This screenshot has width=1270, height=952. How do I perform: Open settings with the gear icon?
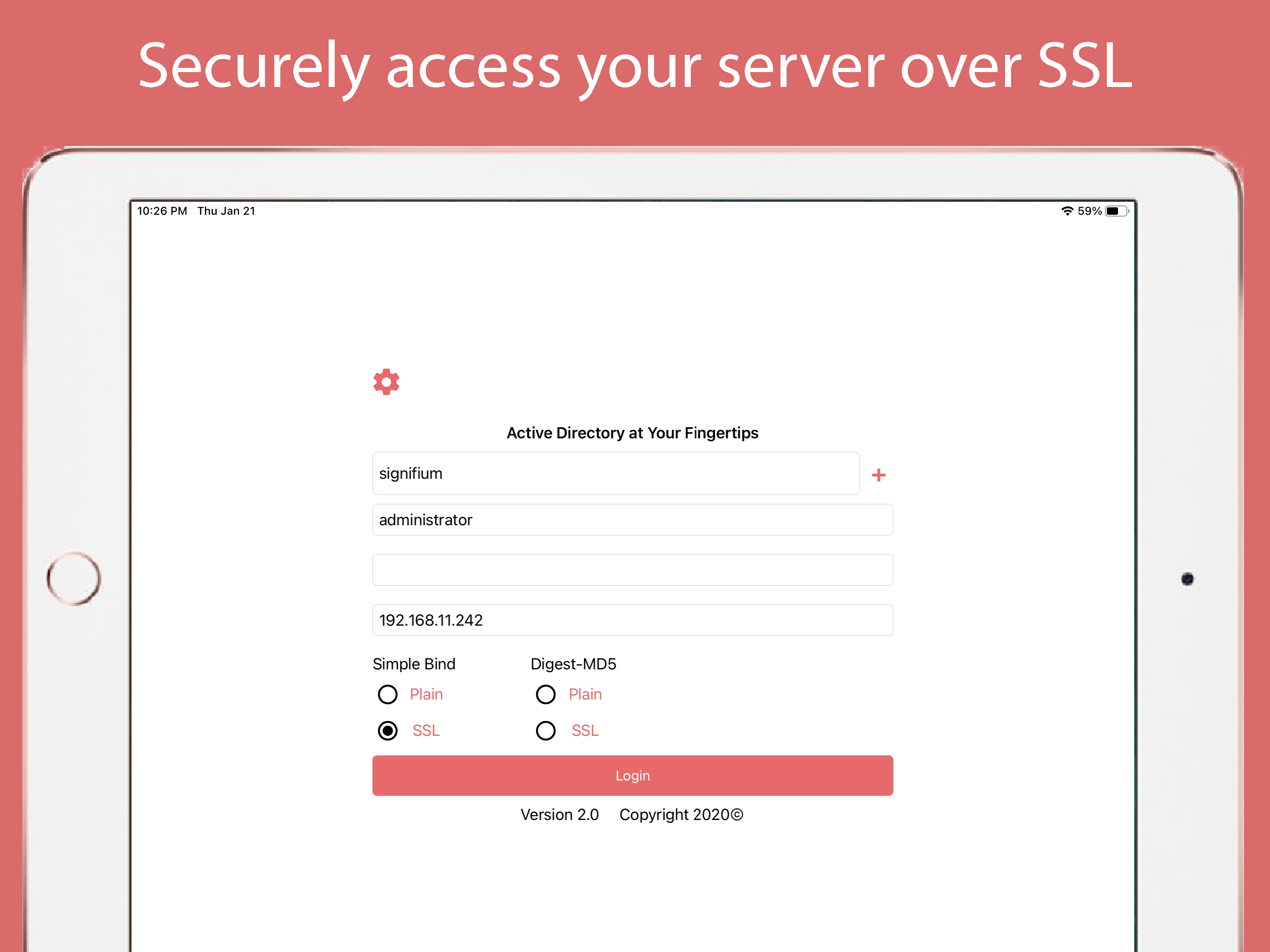pyautogui.click(x=386, y=382)
